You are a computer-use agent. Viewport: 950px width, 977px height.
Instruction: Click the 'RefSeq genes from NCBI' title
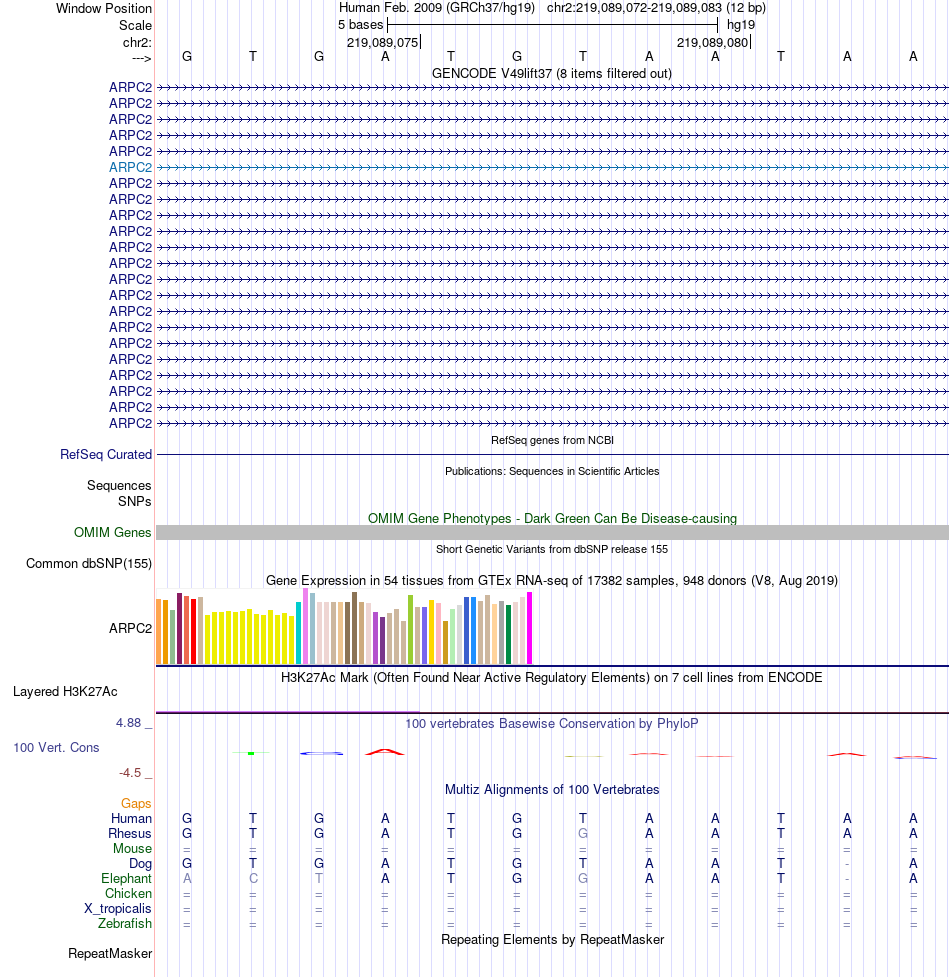click(x=552, y=440)
